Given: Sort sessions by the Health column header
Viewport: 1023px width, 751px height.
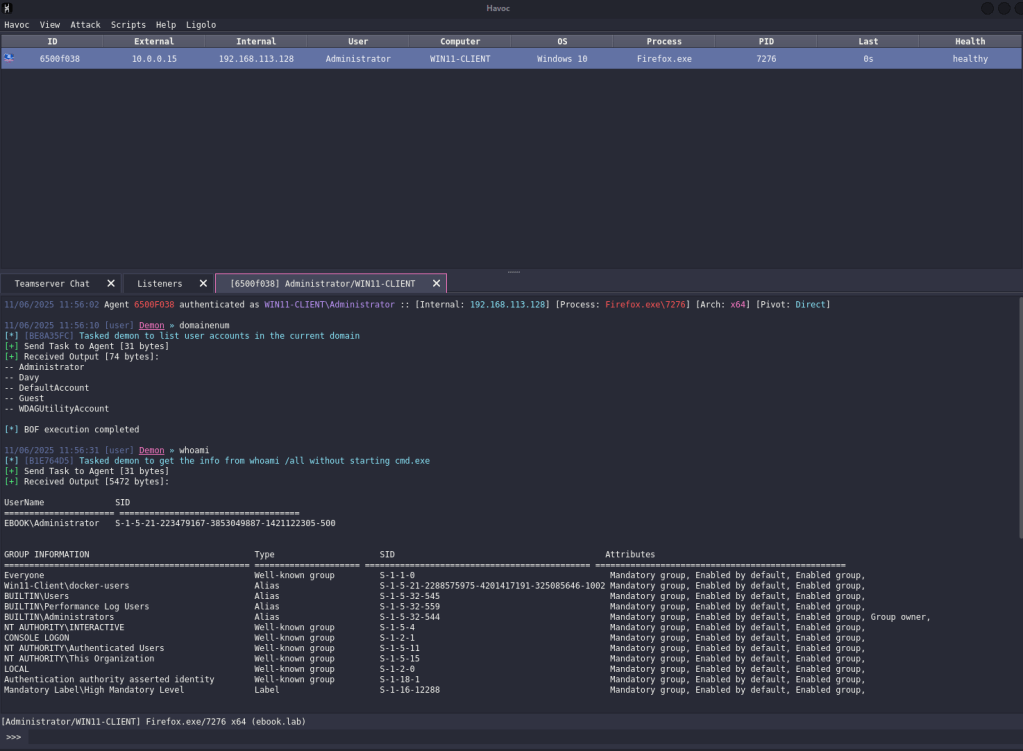Looking at the screenshot, I should pyautogui.click(x=969, y=42).
